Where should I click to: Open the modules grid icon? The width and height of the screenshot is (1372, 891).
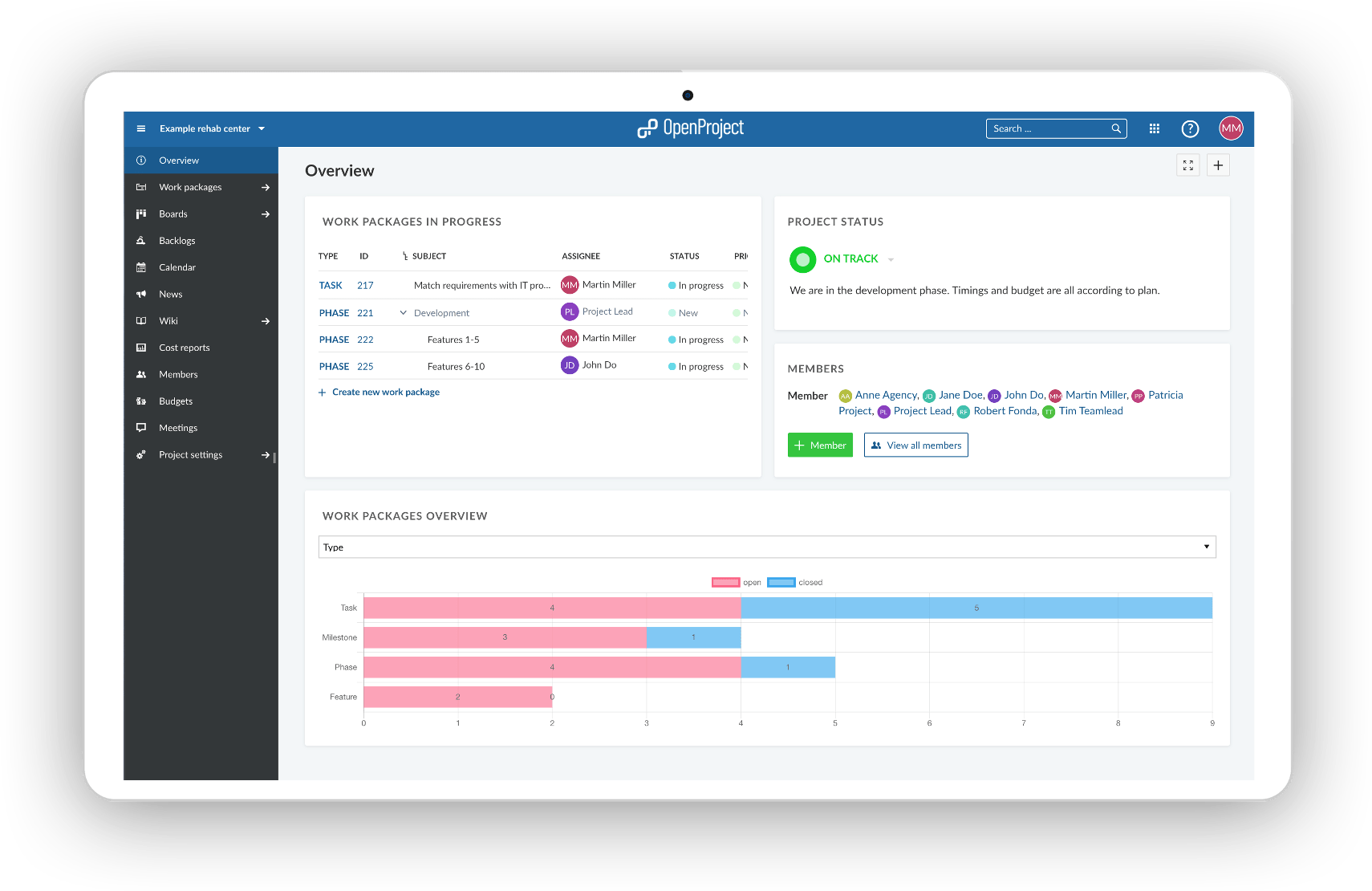click(x=1154, y=128)
